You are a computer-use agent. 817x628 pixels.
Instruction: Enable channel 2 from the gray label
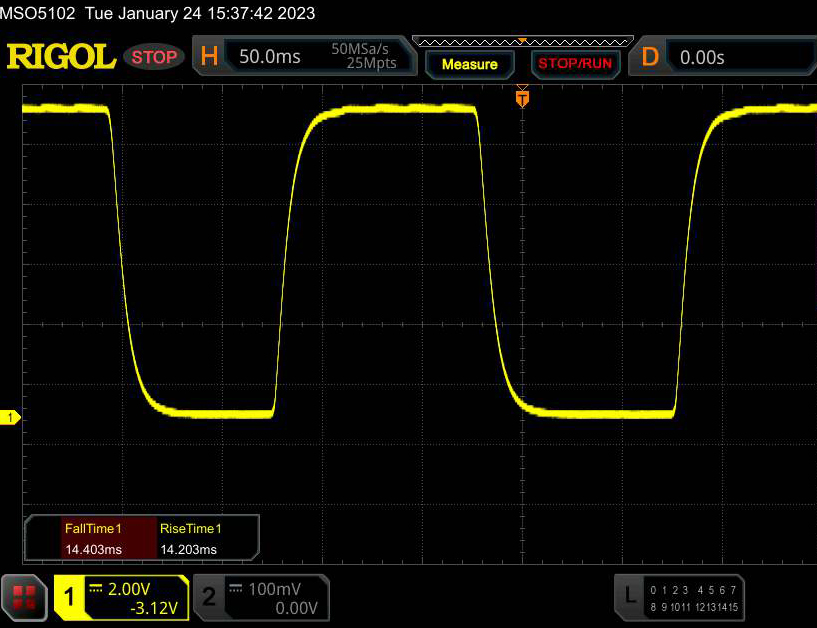[209, 598]
